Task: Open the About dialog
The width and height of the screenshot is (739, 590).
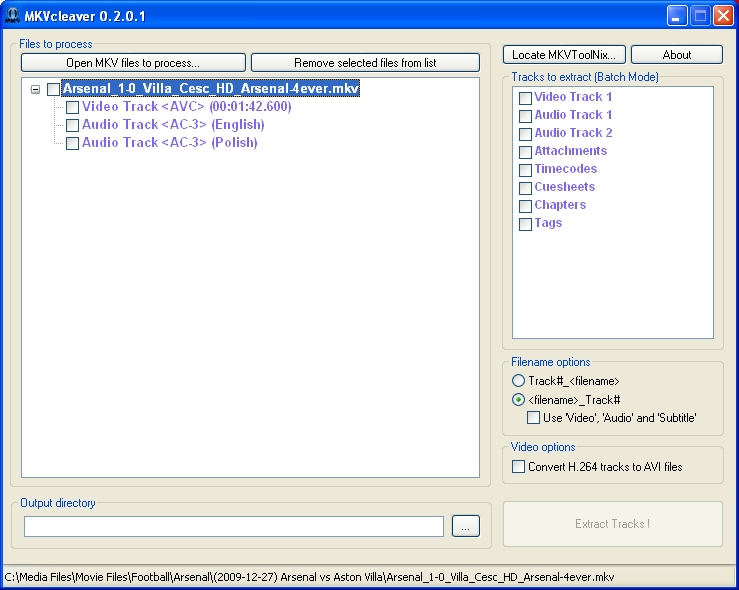Action: tap(676, 55)
